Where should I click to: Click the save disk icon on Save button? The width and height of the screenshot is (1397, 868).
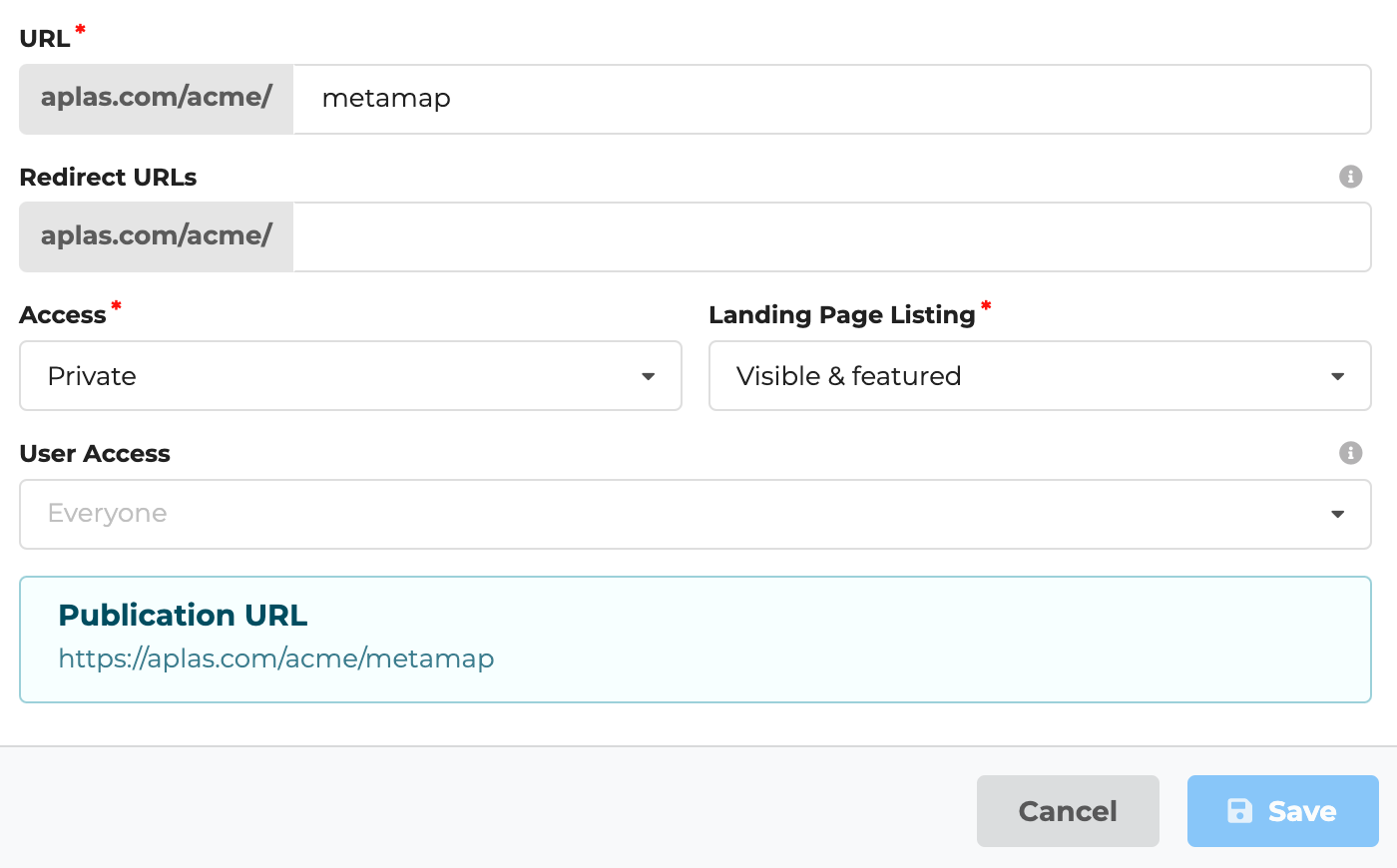1240,811
